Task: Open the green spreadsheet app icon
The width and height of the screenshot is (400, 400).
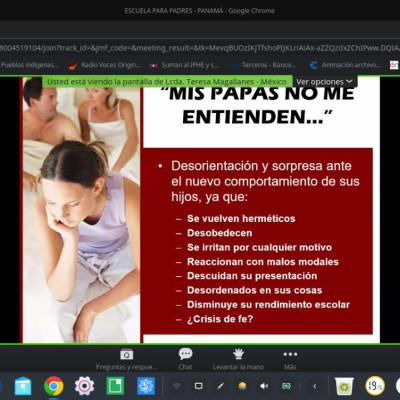Action: pos(115,386)
